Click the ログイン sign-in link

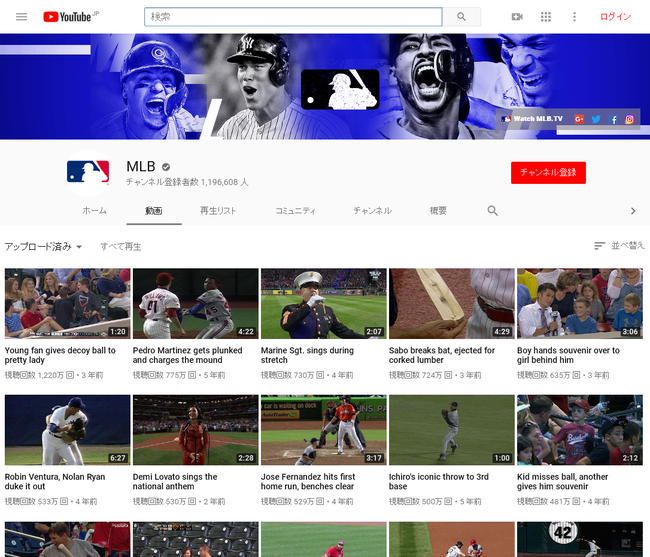[x=615, y=17]
